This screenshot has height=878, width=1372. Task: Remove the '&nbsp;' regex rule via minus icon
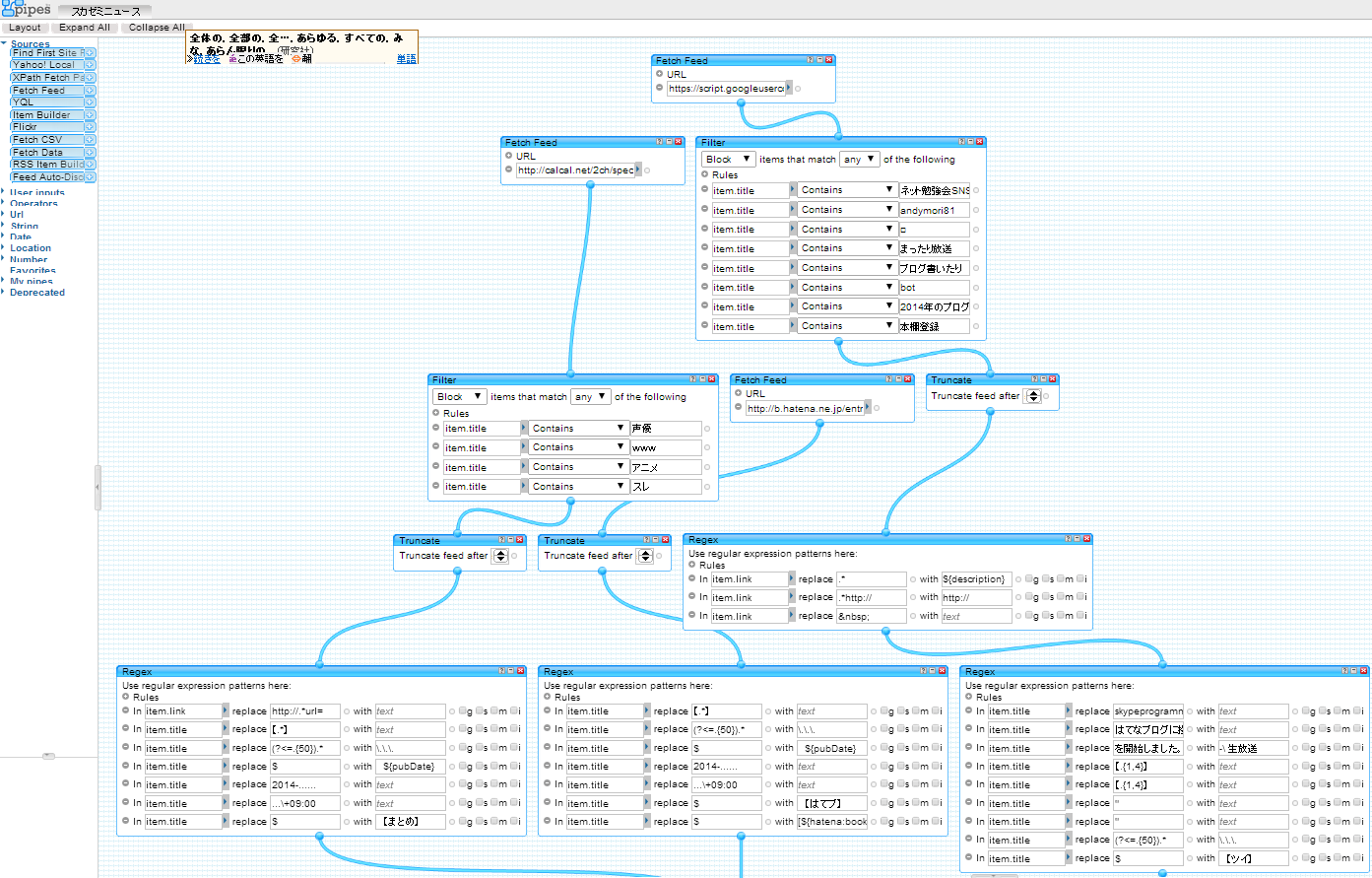[x=692, y=616]
